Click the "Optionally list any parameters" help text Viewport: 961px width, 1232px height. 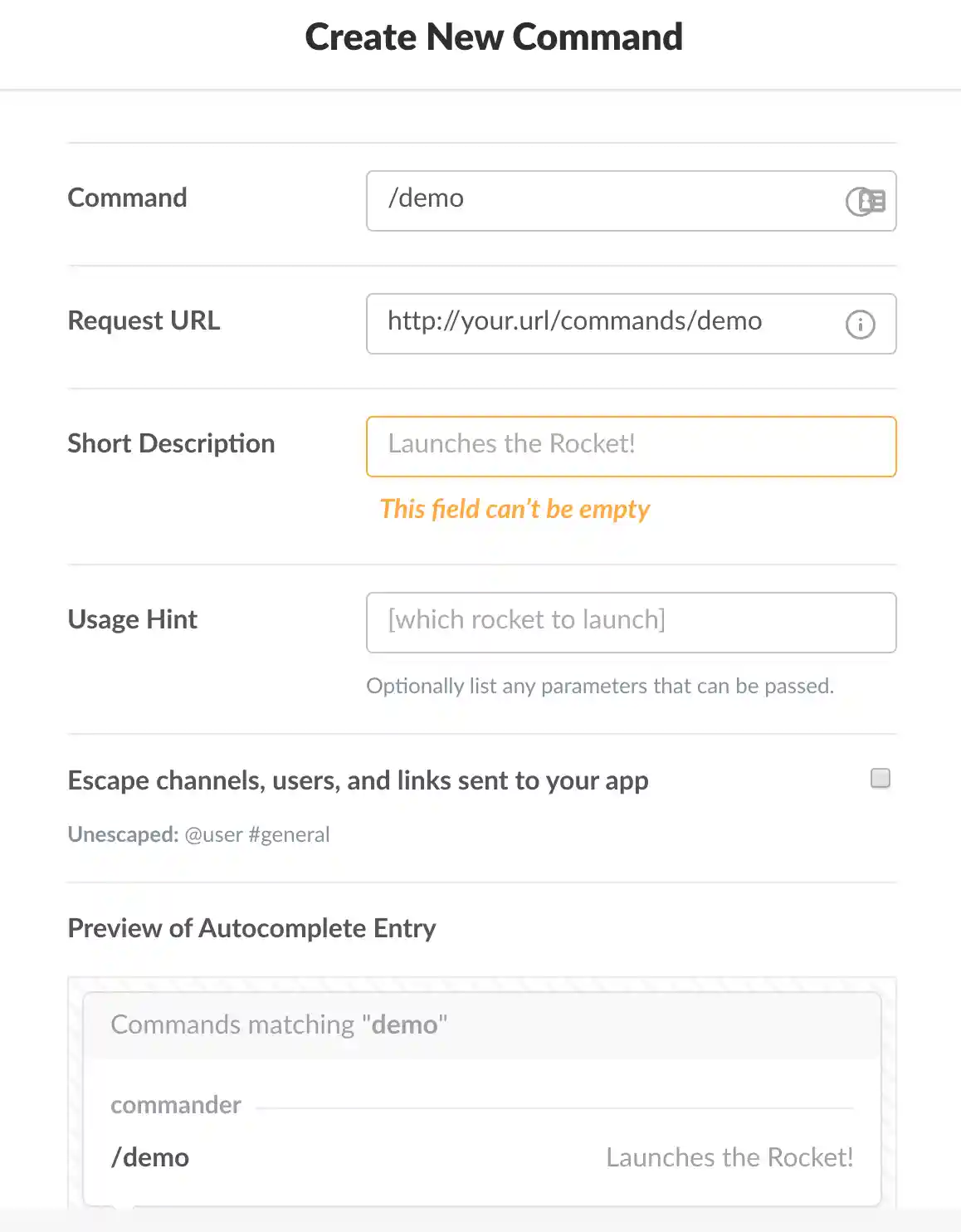tap(600, 686)
